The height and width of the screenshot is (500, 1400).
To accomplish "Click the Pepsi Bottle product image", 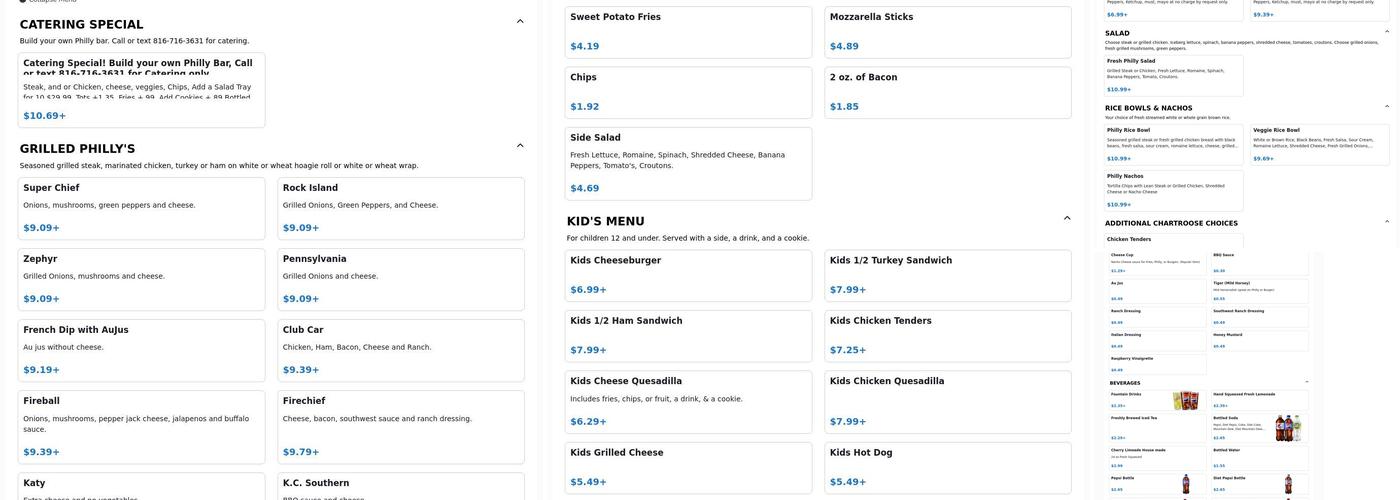I will [x=1187, y=485].
